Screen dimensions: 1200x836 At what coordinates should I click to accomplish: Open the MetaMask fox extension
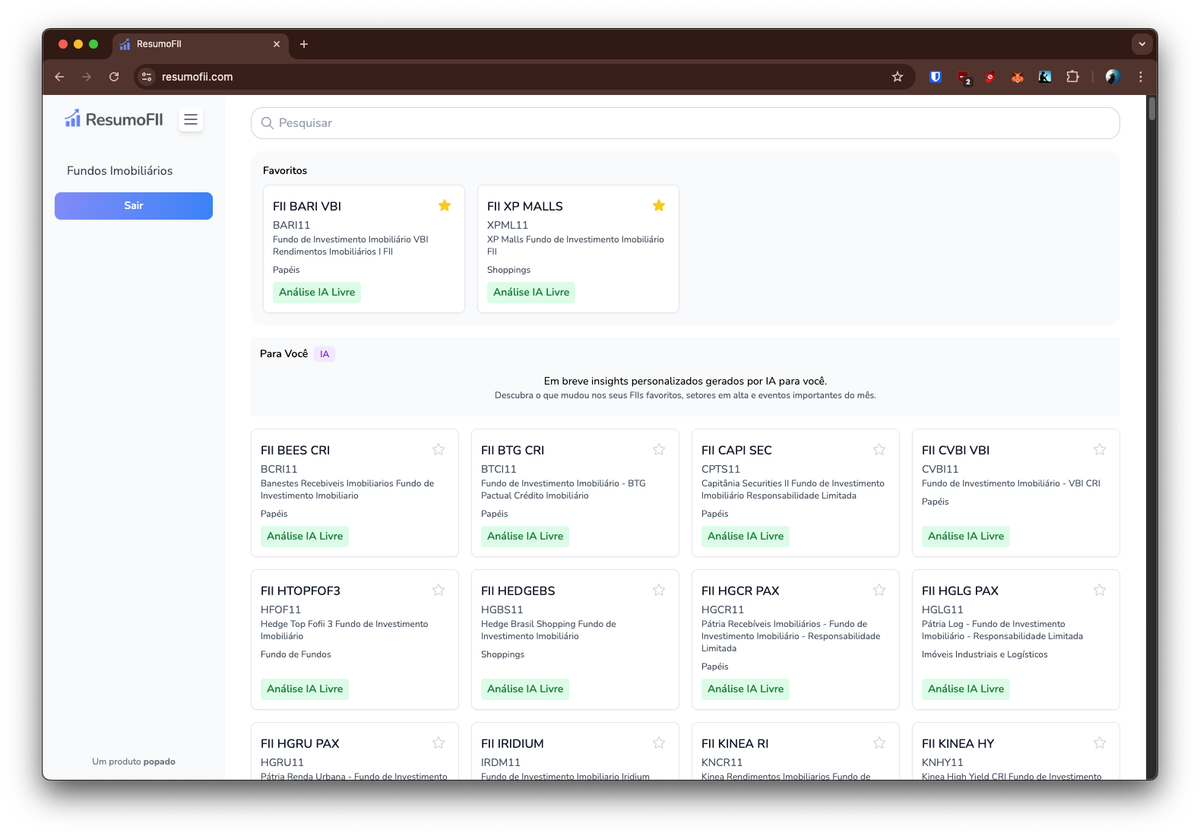(1017, 77)
